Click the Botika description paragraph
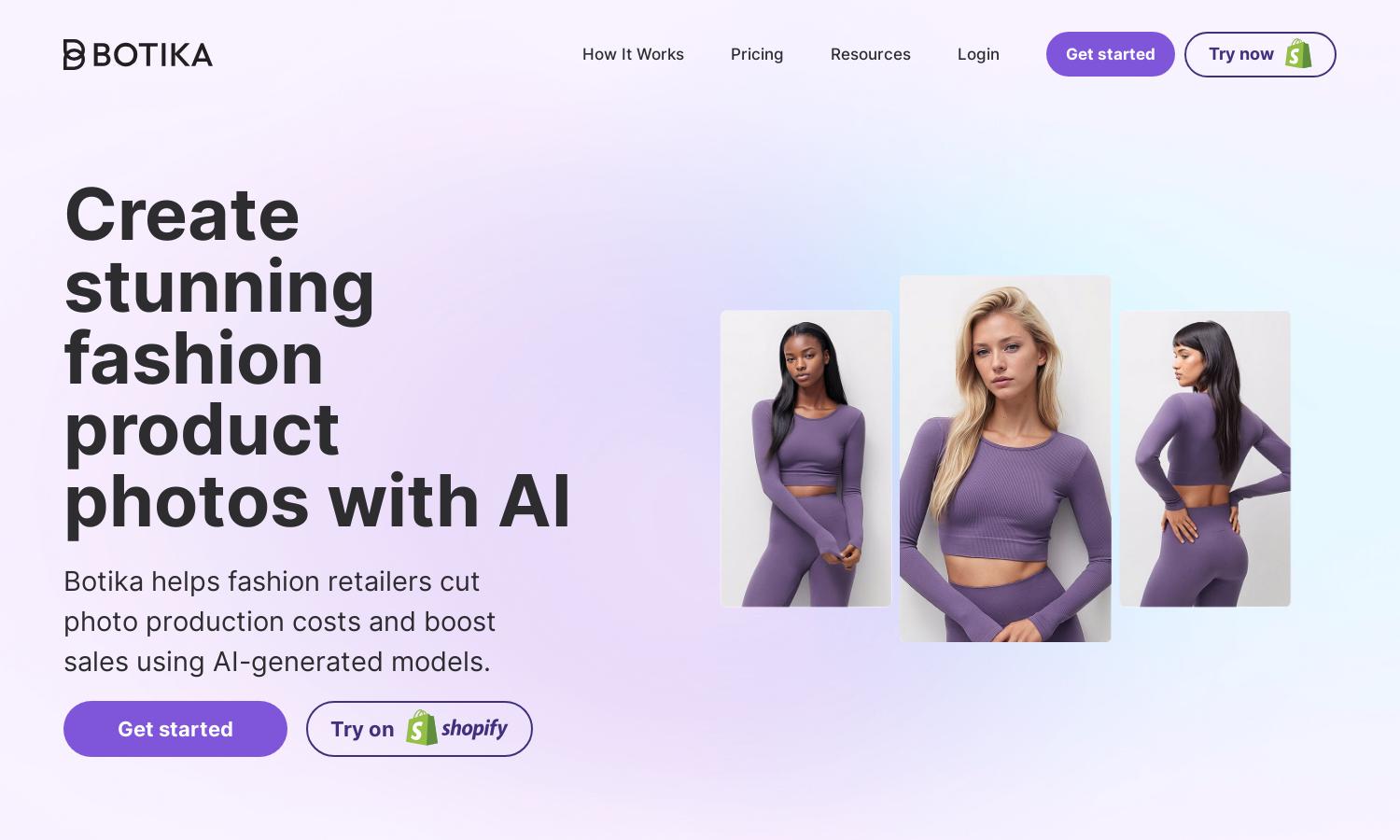The width and height of the screenshot is (1400, 840). click(280, 622)
